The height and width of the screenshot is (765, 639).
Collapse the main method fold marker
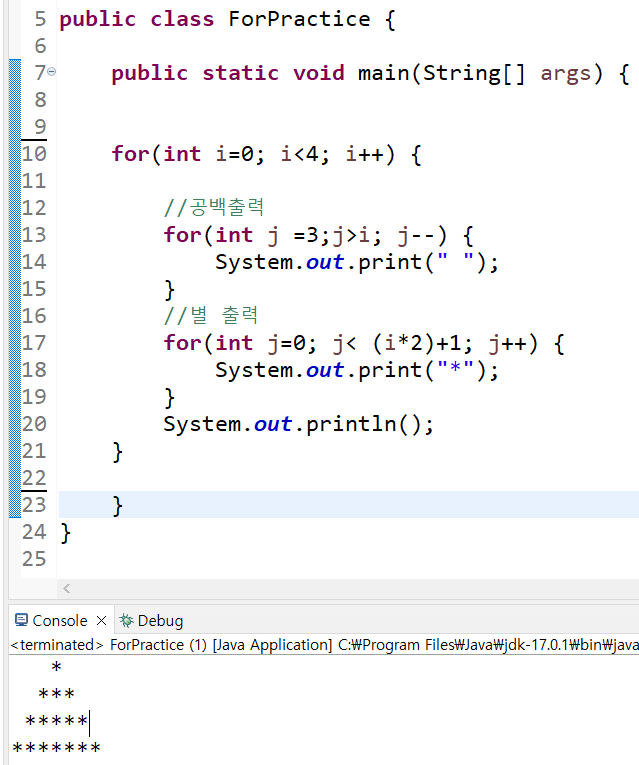coord(51,72)
